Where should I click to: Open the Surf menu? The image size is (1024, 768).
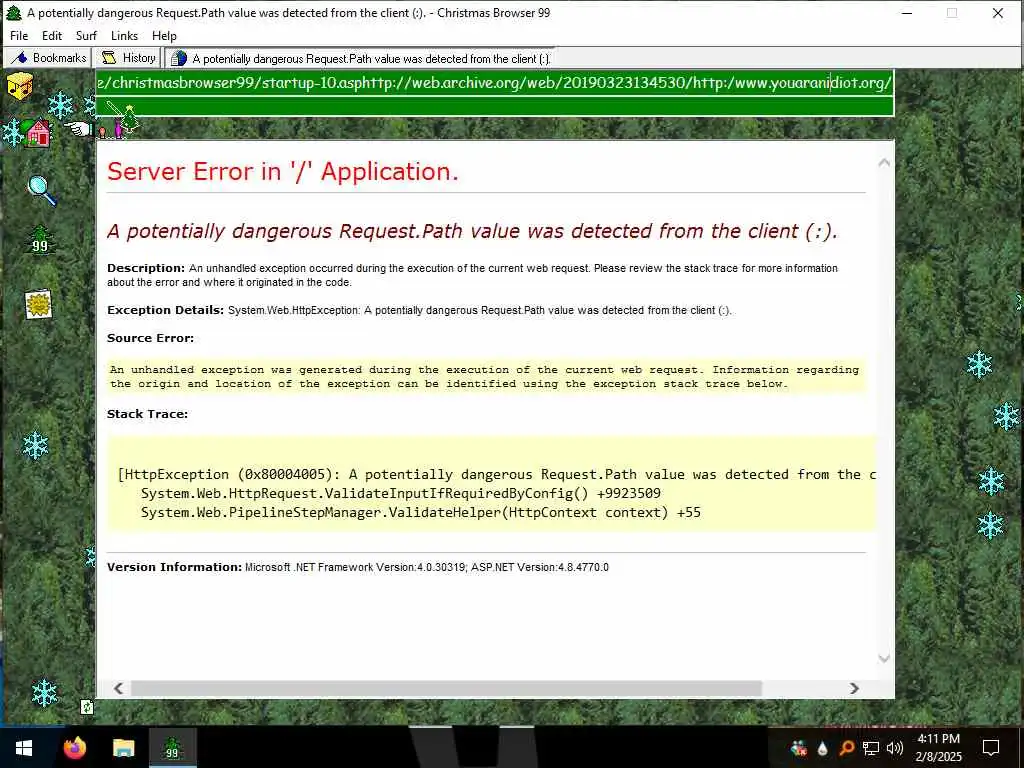[86, 36]
